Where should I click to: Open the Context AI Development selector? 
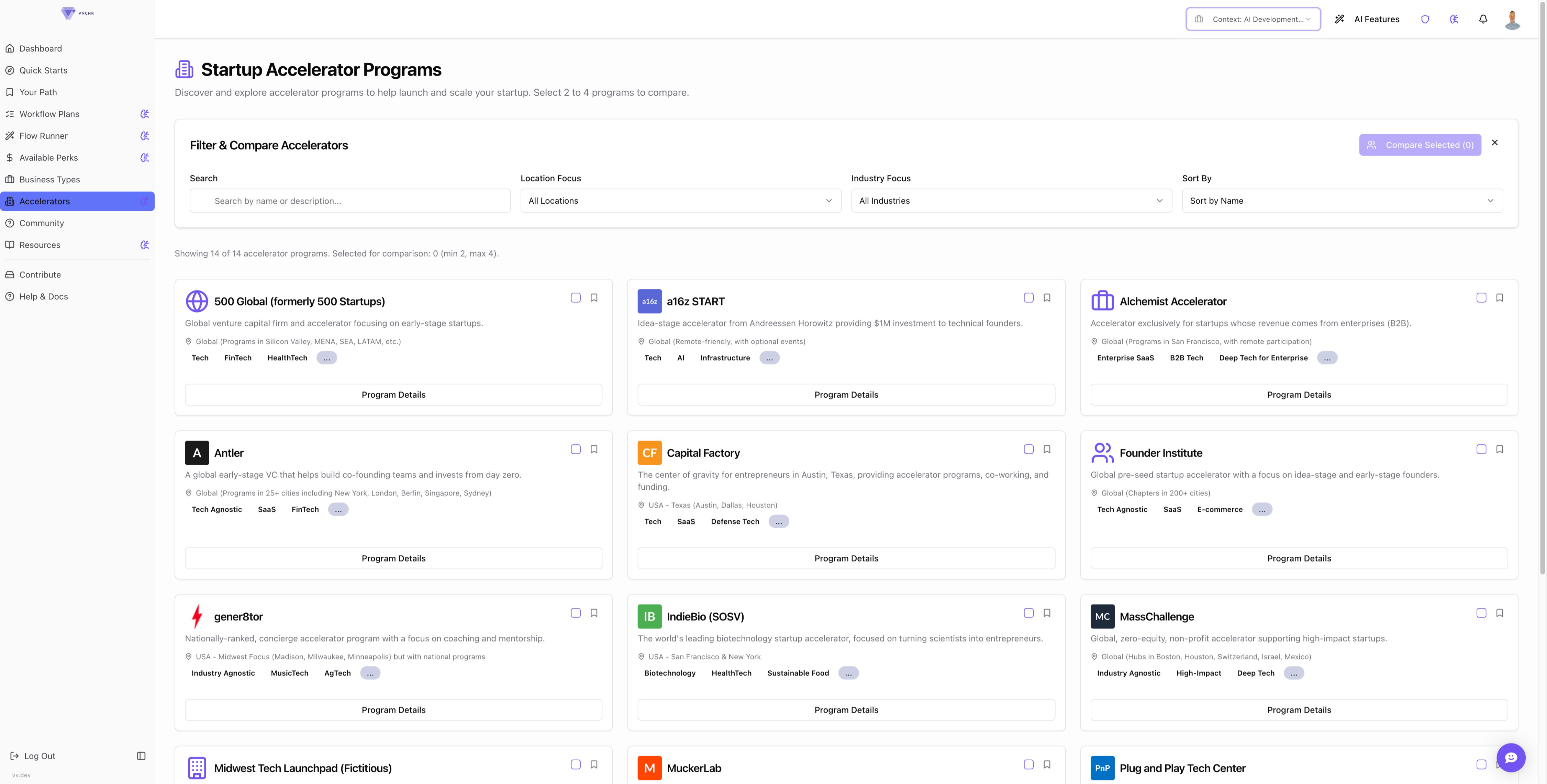[x=1253, y=19]
